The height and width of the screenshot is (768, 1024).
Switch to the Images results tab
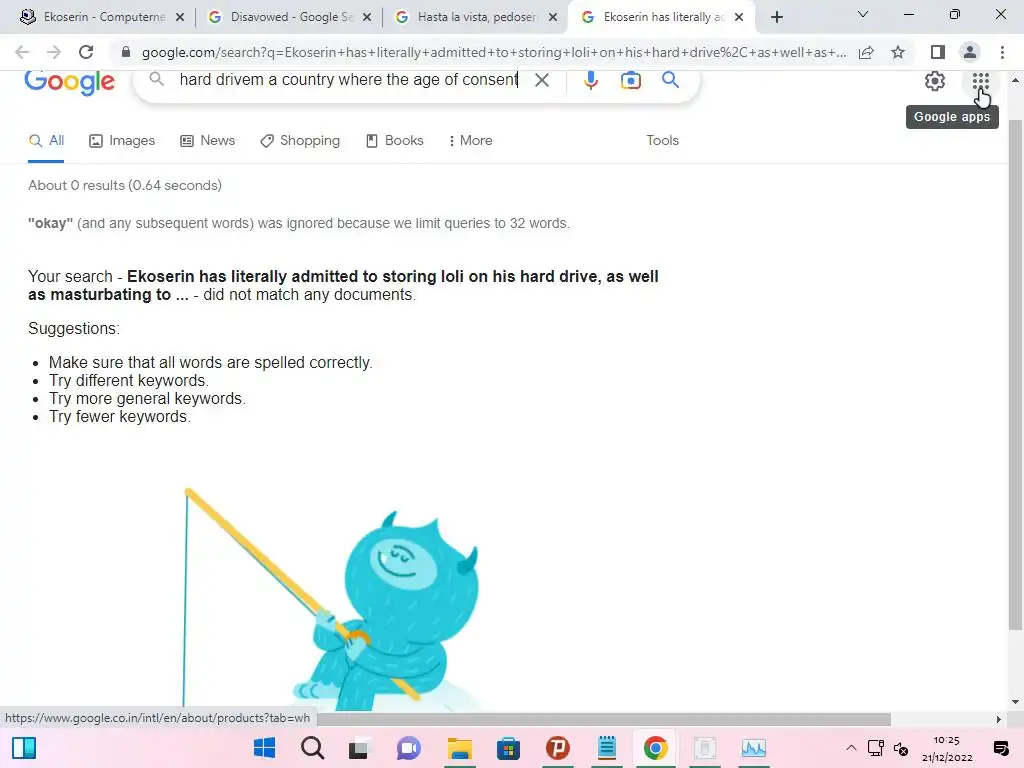pos(122,140)
